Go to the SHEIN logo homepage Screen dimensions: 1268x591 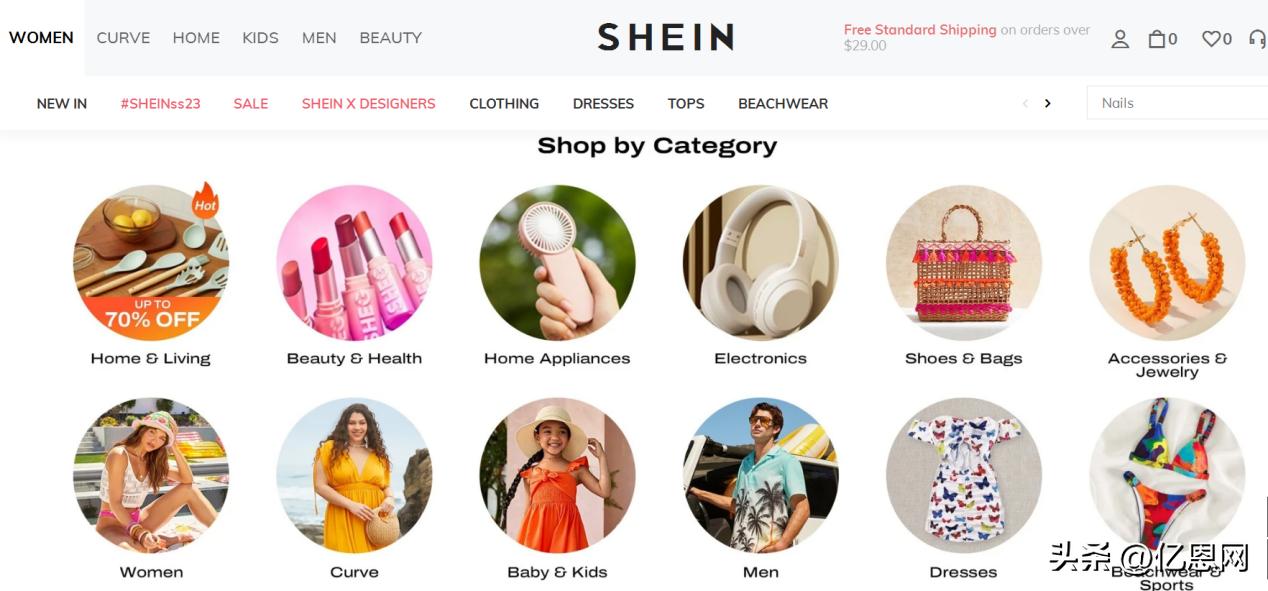(666, 37)
